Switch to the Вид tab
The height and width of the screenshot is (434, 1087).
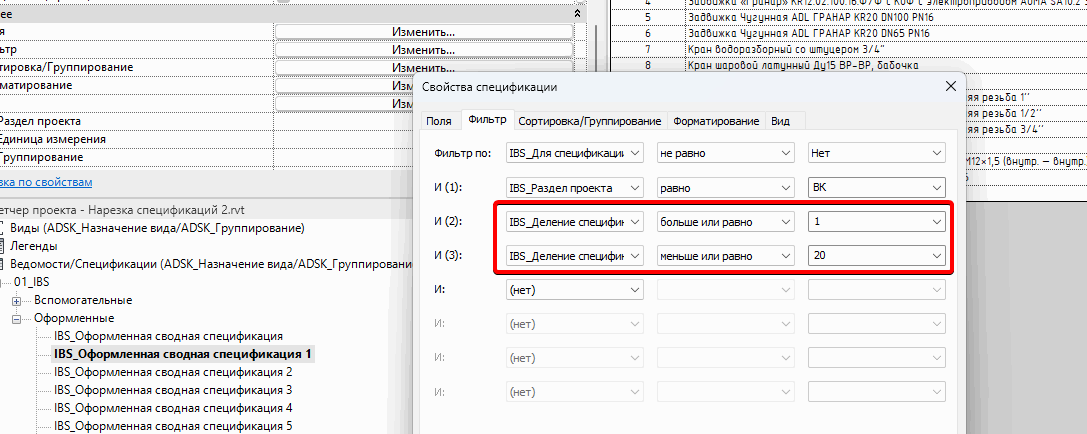coord(781,121)
